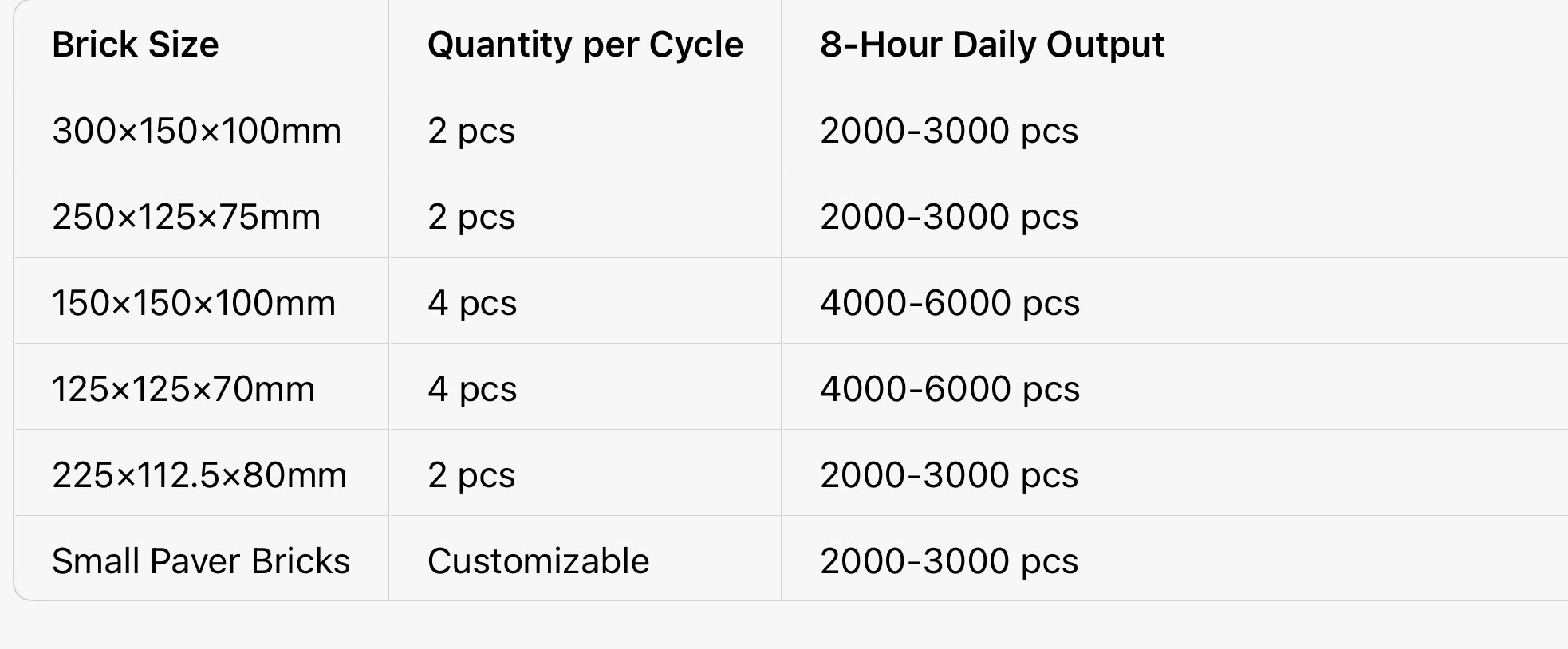Image resolution: width=1568 pixels, height=649 pixels.
Task: Click 4 pcs in the 125×125×70mm row
Action: pos(472,389)
